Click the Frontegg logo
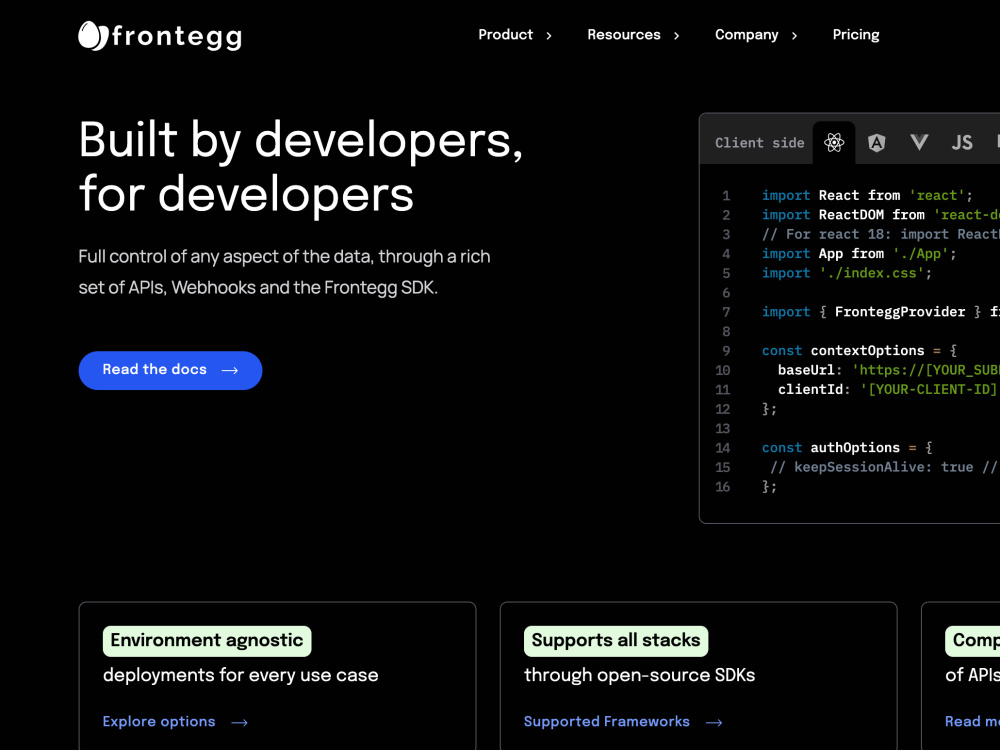1000x750 pixels. 160,36
